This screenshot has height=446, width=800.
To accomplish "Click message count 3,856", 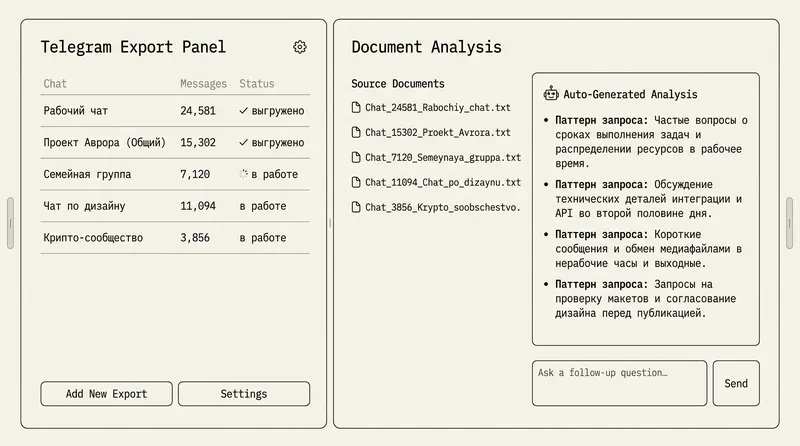I will coord(195,237).
